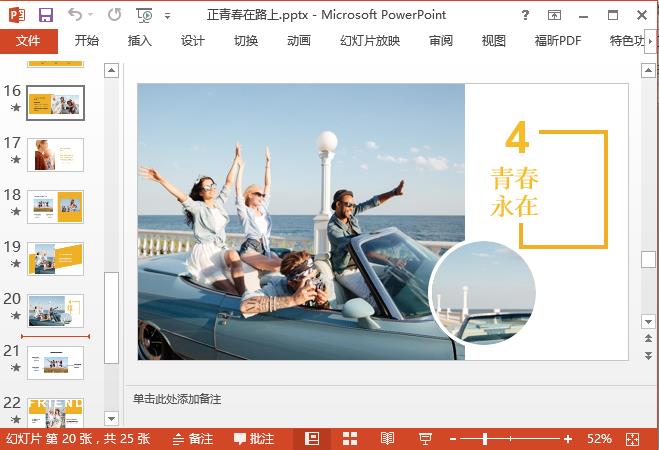The image size is (659, 450).
Task: Launch Slide Show view from status bar
Action: pos(425,439)
